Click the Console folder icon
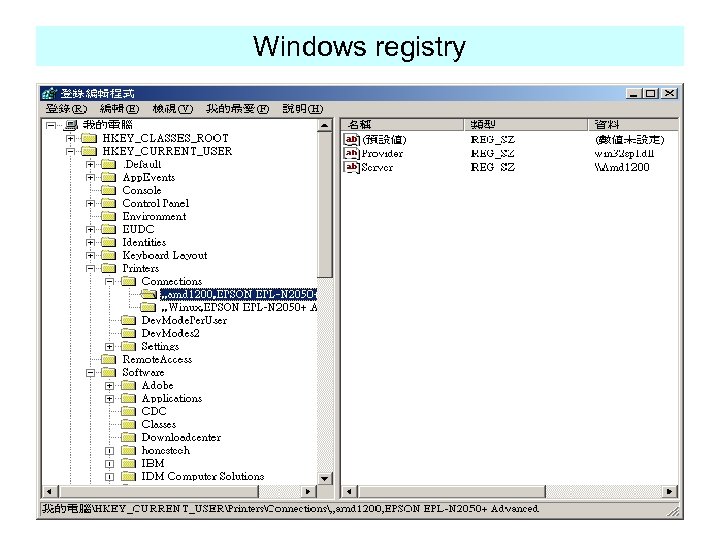The height and width of the screenshot is (540, 720). point(108,190)
